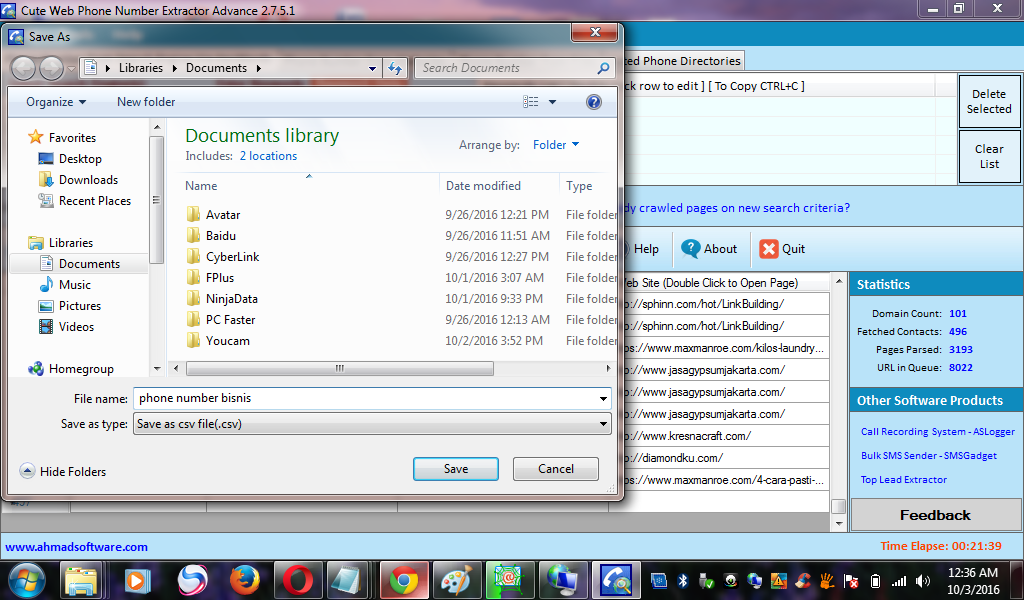Click the Cancel button
The image size is (1024, 600).
point(556,469)
